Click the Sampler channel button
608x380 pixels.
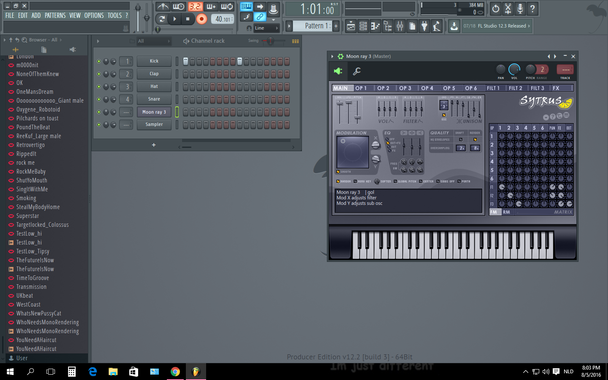click(x=154, y=124)
